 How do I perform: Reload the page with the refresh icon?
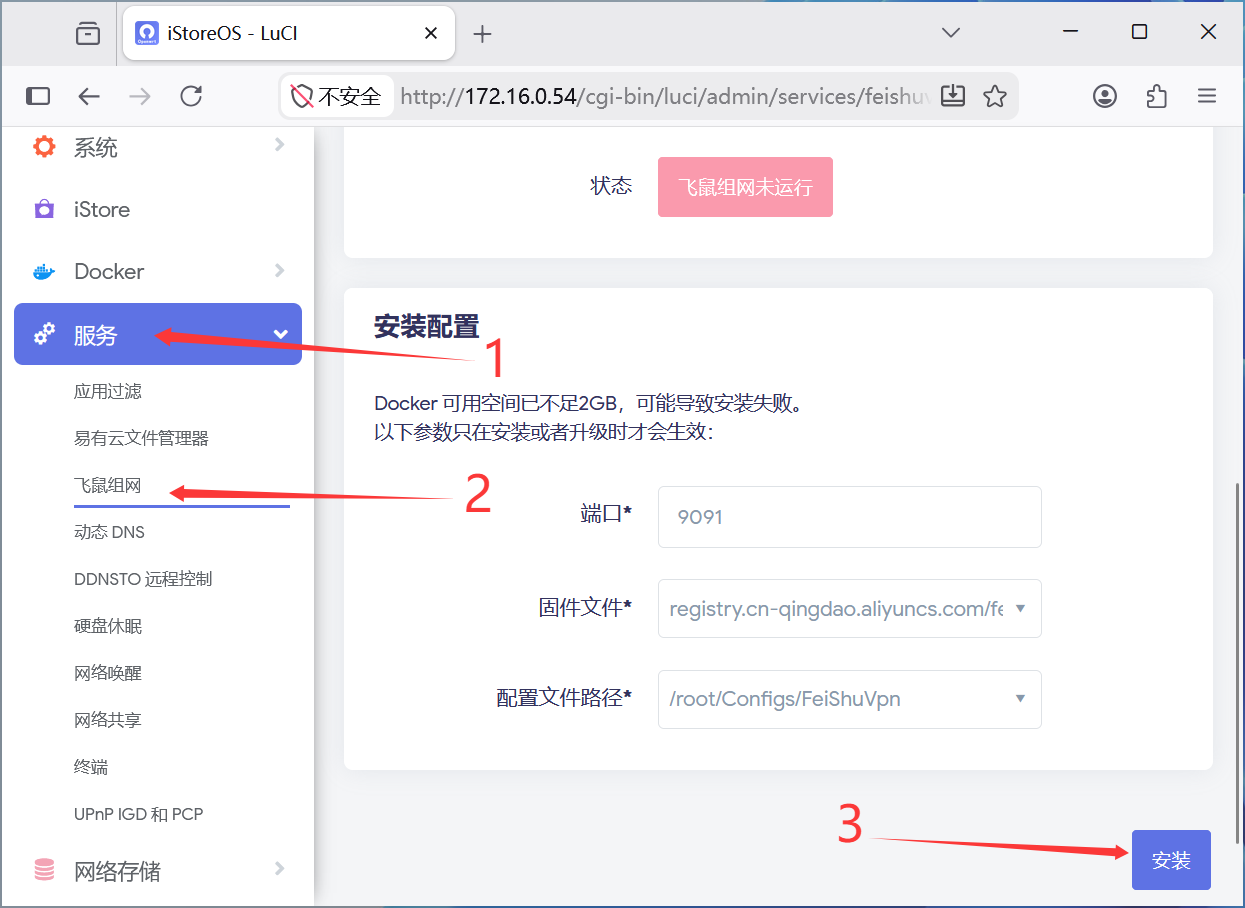tap(191, 96)
